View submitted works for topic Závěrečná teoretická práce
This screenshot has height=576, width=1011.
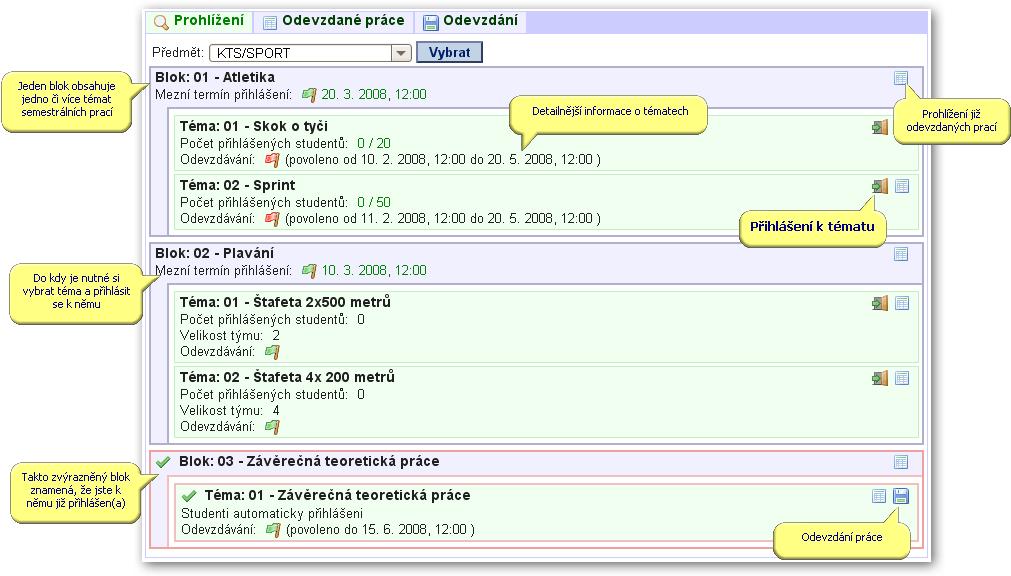point(879,495)
